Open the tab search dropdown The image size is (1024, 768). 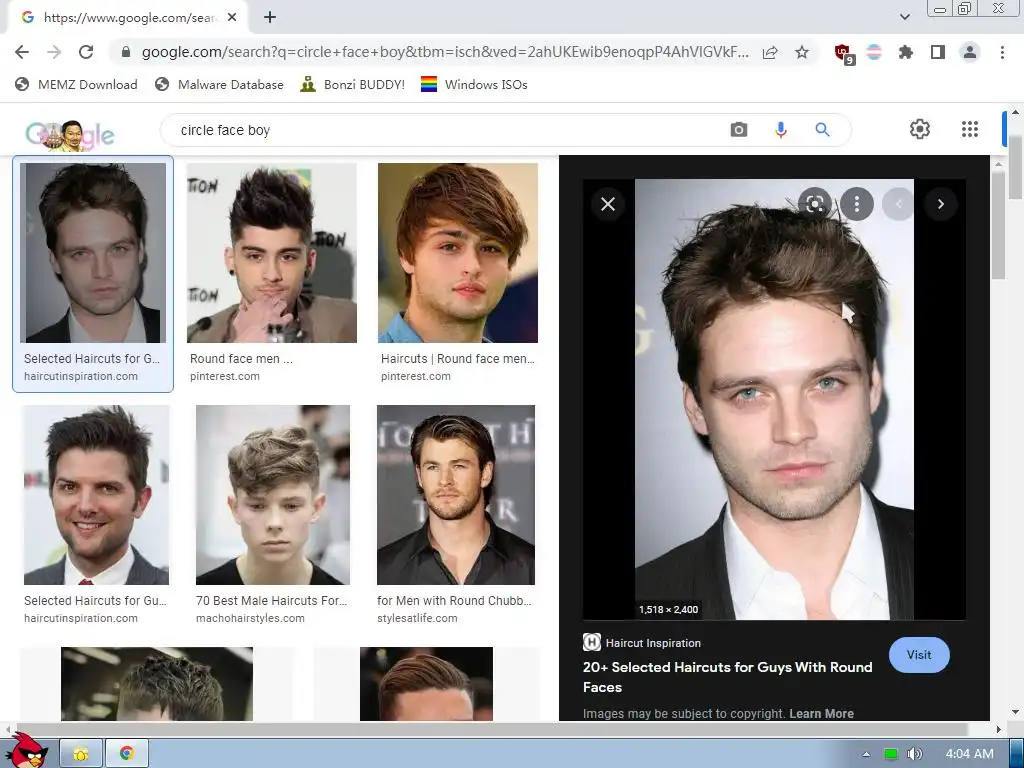tap(905, 17)
